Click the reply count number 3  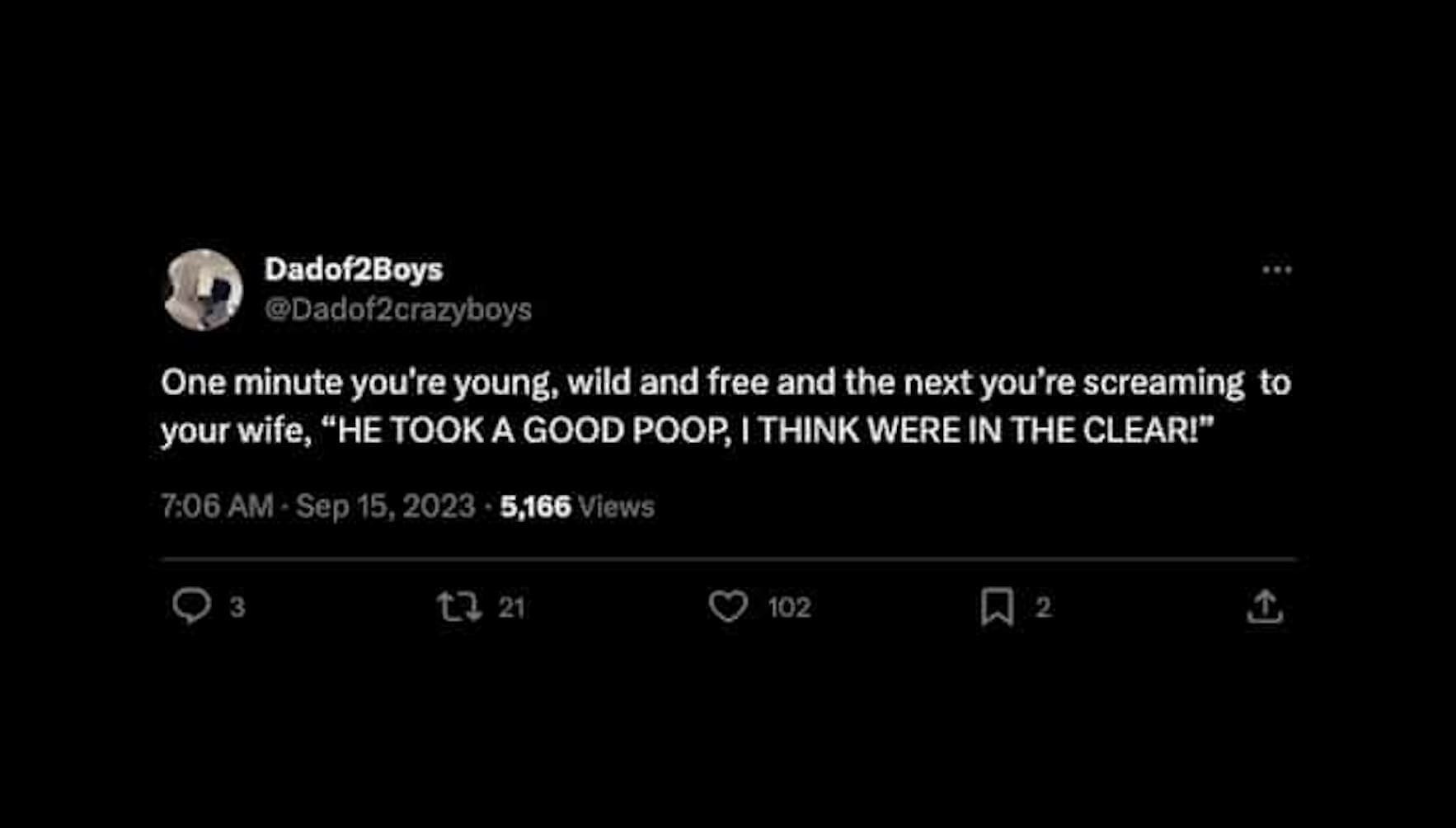tap(237, 608)
